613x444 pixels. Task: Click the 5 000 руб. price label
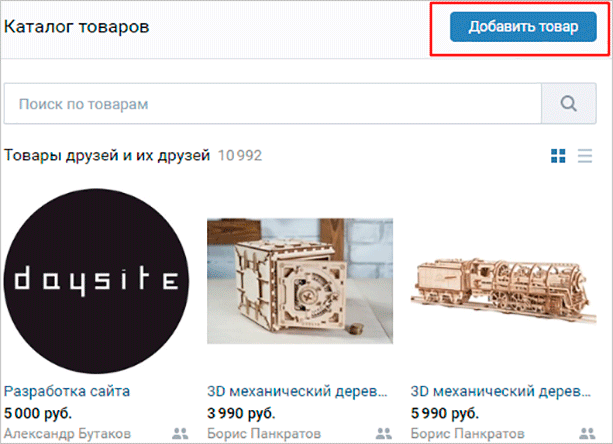tap(38, 413)
